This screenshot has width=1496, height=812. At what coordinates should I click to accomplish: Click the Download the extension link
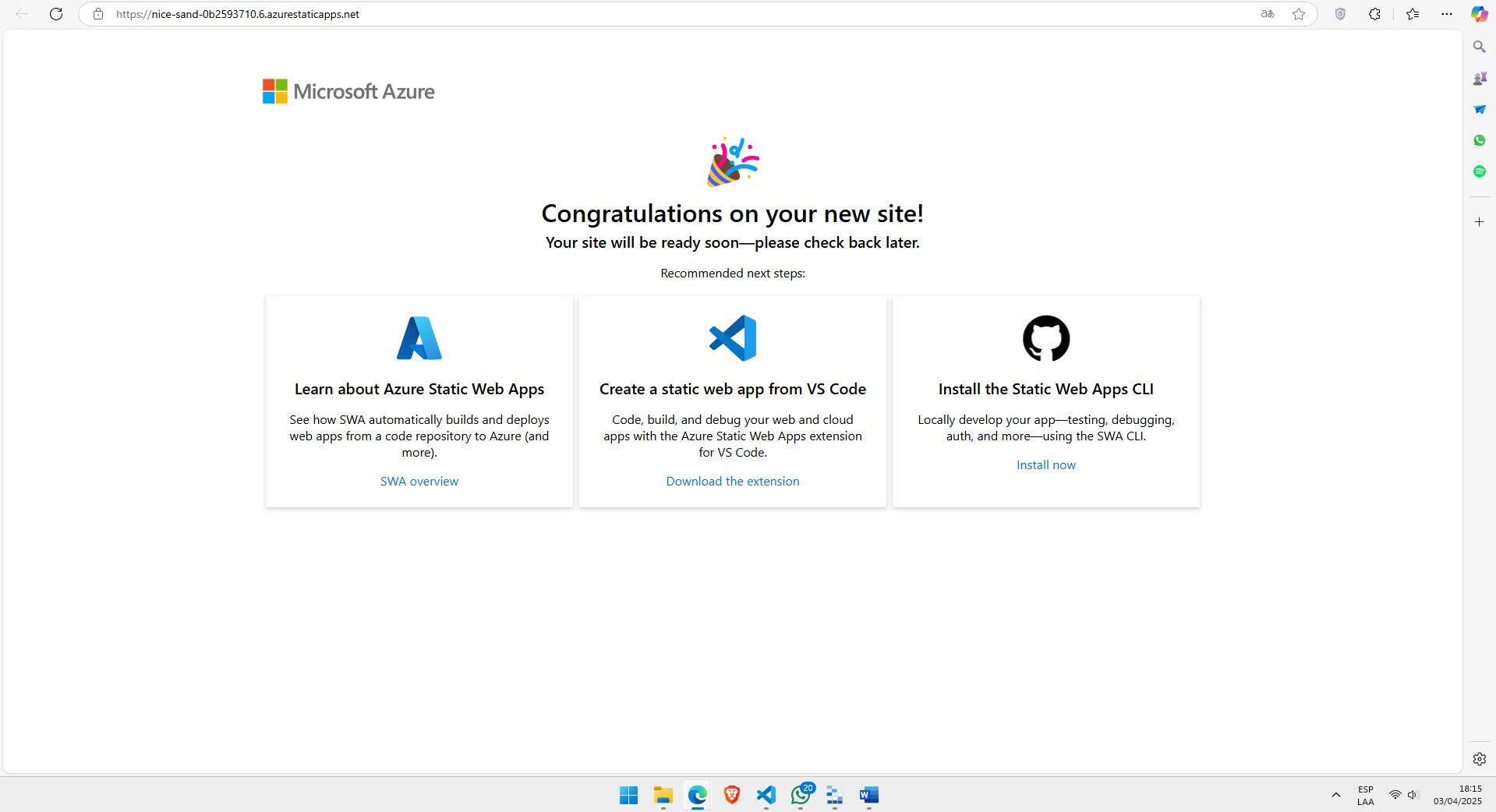pyautogui.click(x=732, y=482)
